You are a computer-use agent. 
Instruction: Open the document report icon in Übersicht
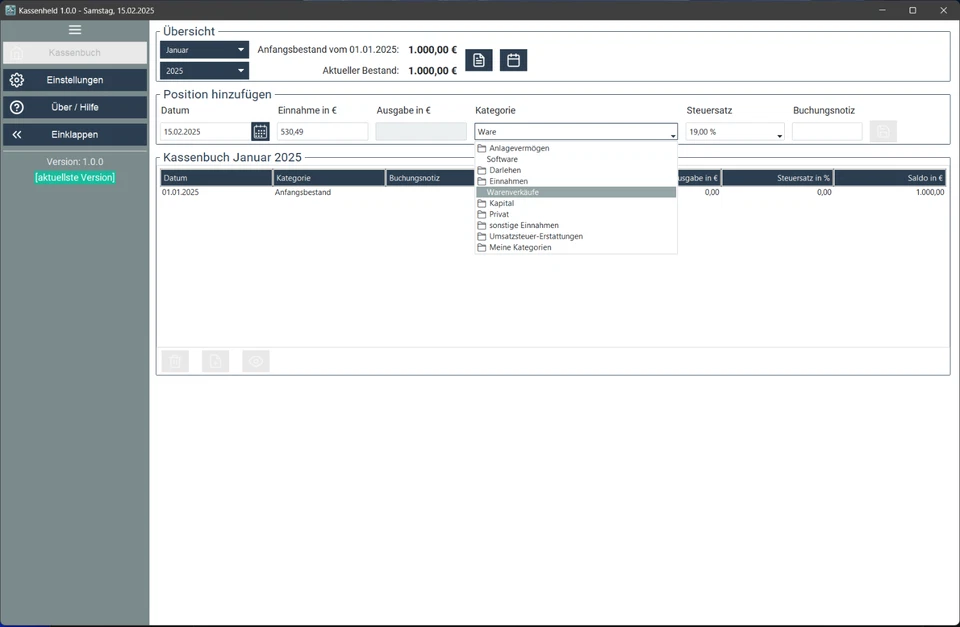479,60
